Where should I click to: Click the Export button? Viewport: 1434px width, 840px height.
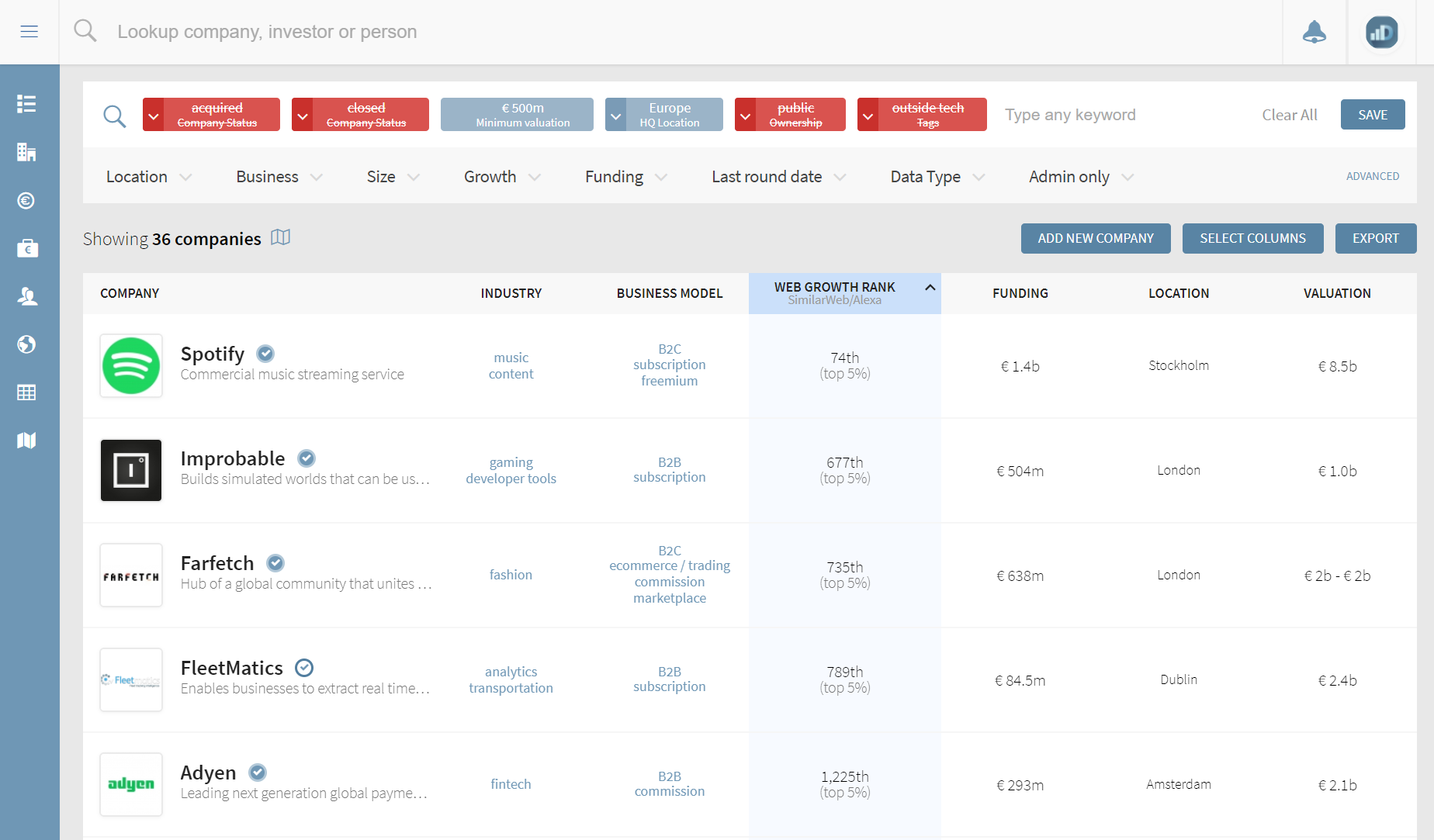(1375, 238)
